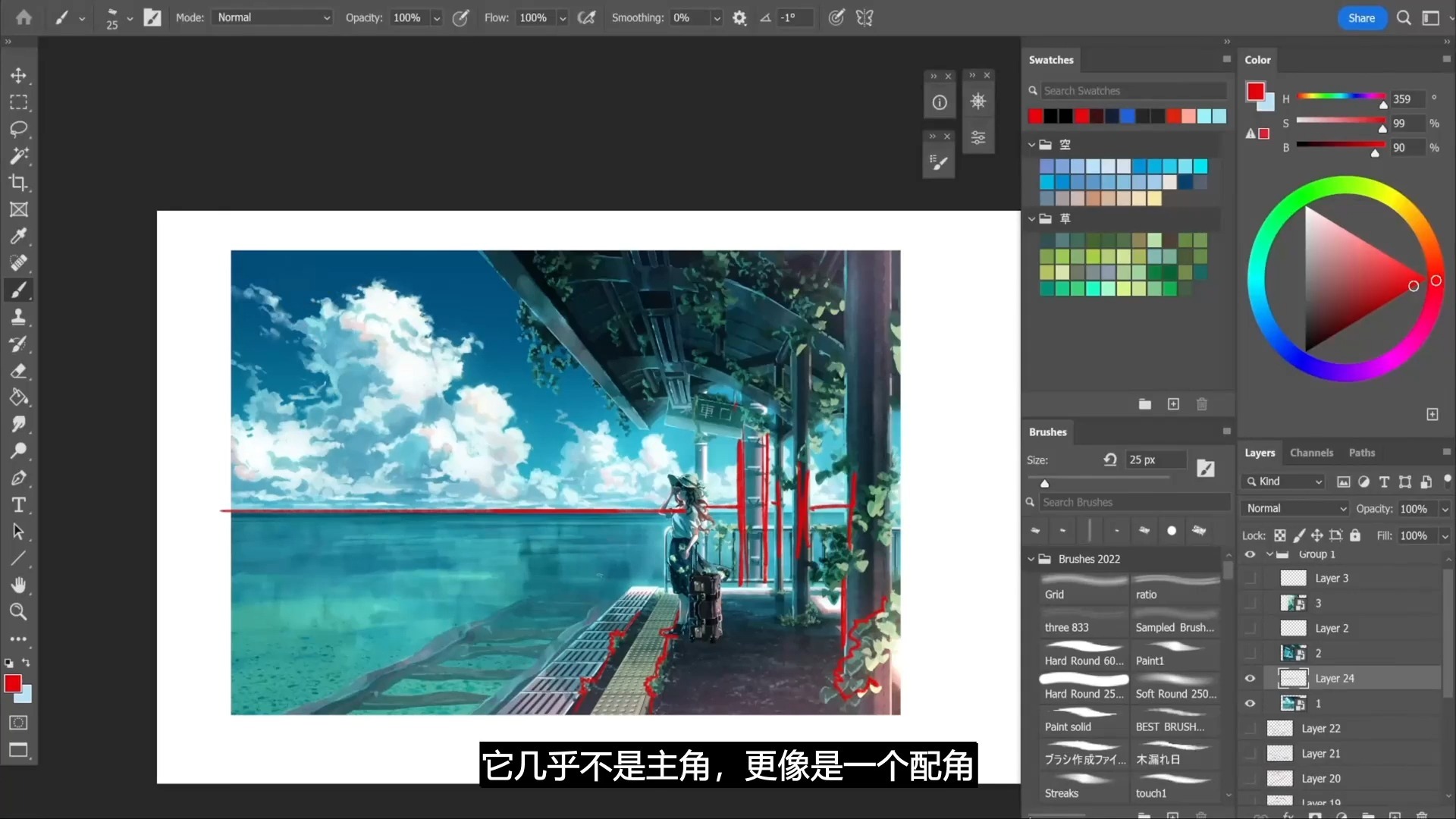This screenshot has width=1456, height=819.
Task: Select the Eraser tool
Action: 18,371
